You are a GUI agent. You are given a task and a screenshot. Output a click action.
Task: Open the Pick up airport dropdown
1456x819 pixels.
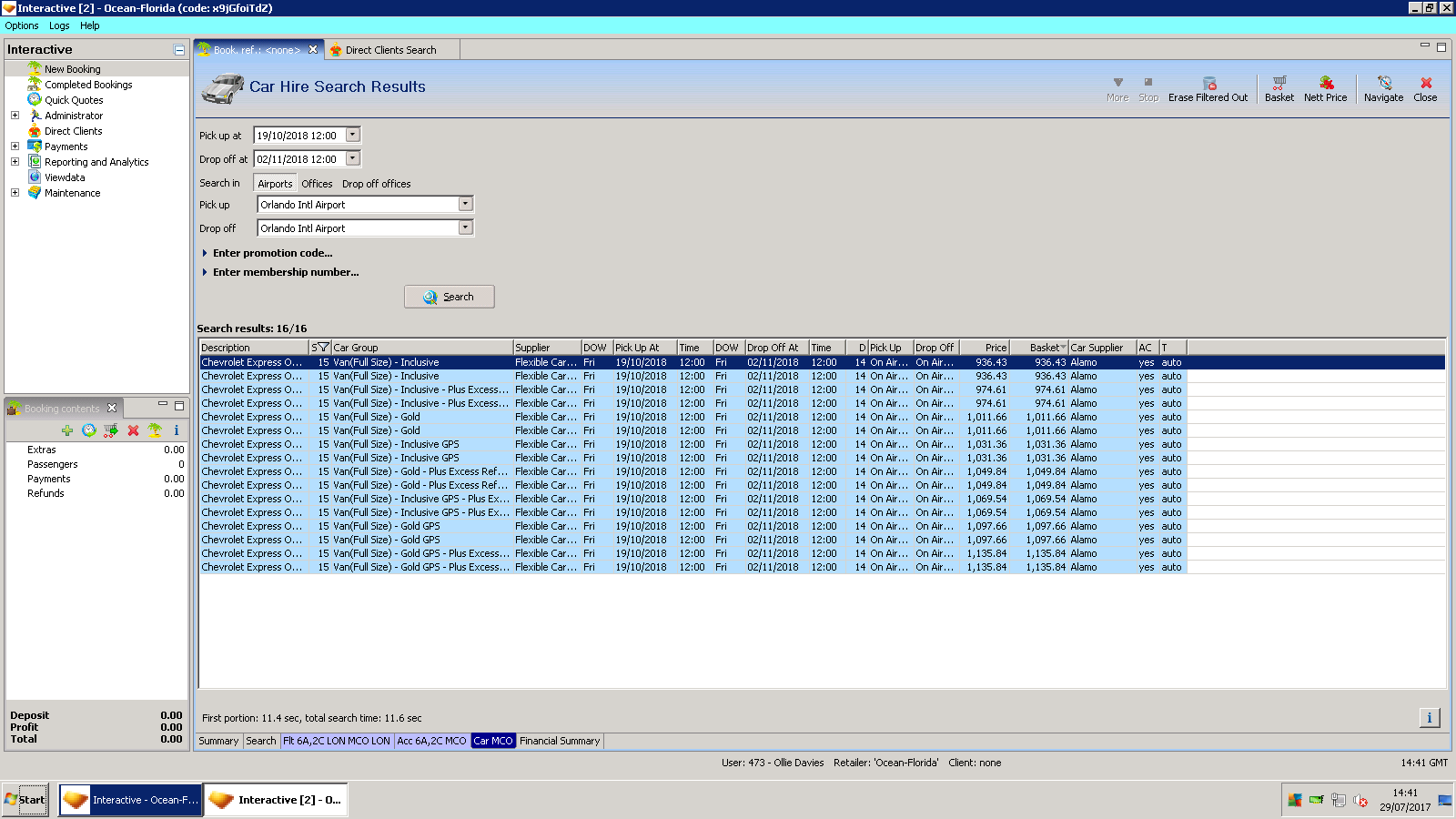465,205
